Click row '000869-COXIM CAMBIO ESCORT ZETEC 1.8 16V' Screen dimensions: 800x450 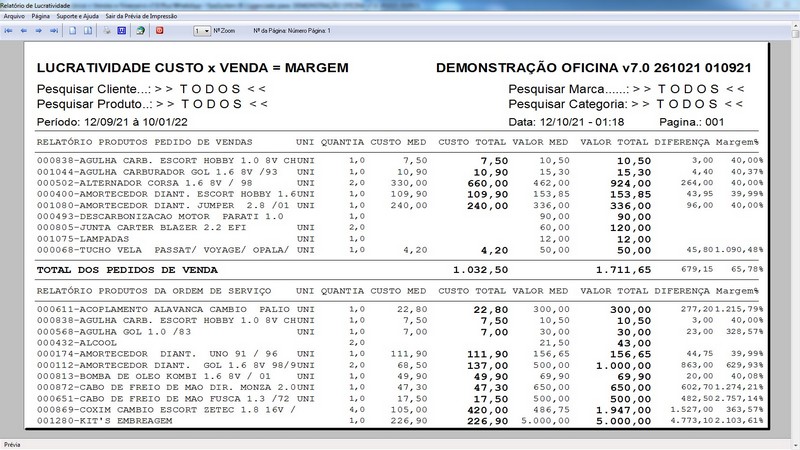[x=400, y=410]
